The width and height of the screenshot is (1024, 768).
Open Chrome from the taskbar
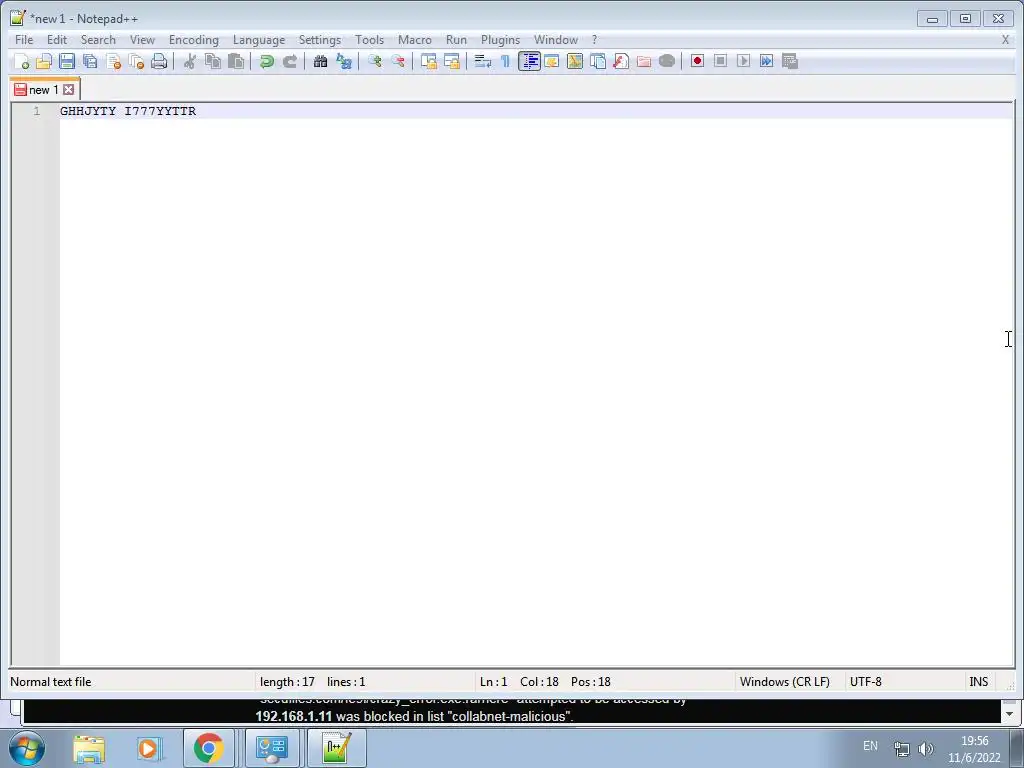208,748
